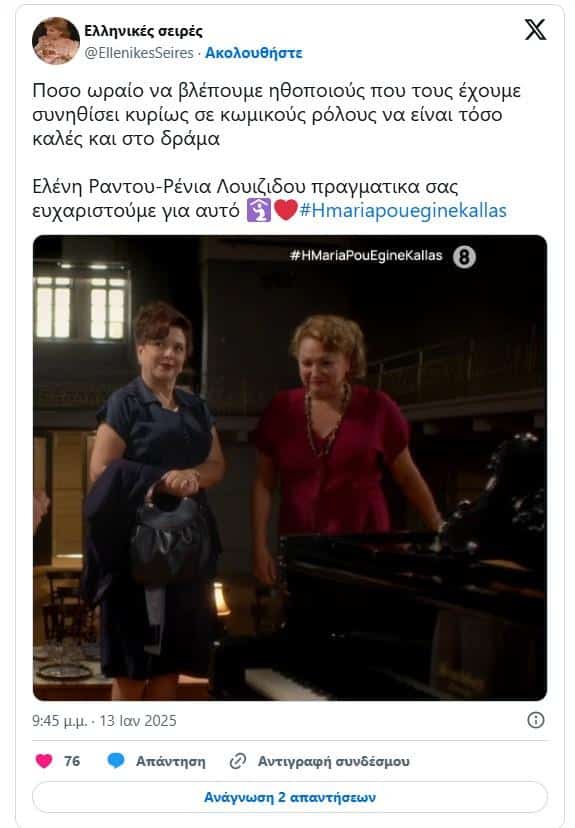Click the X logo icon
This screenshot has width=575, height=828.
(535, 29)
